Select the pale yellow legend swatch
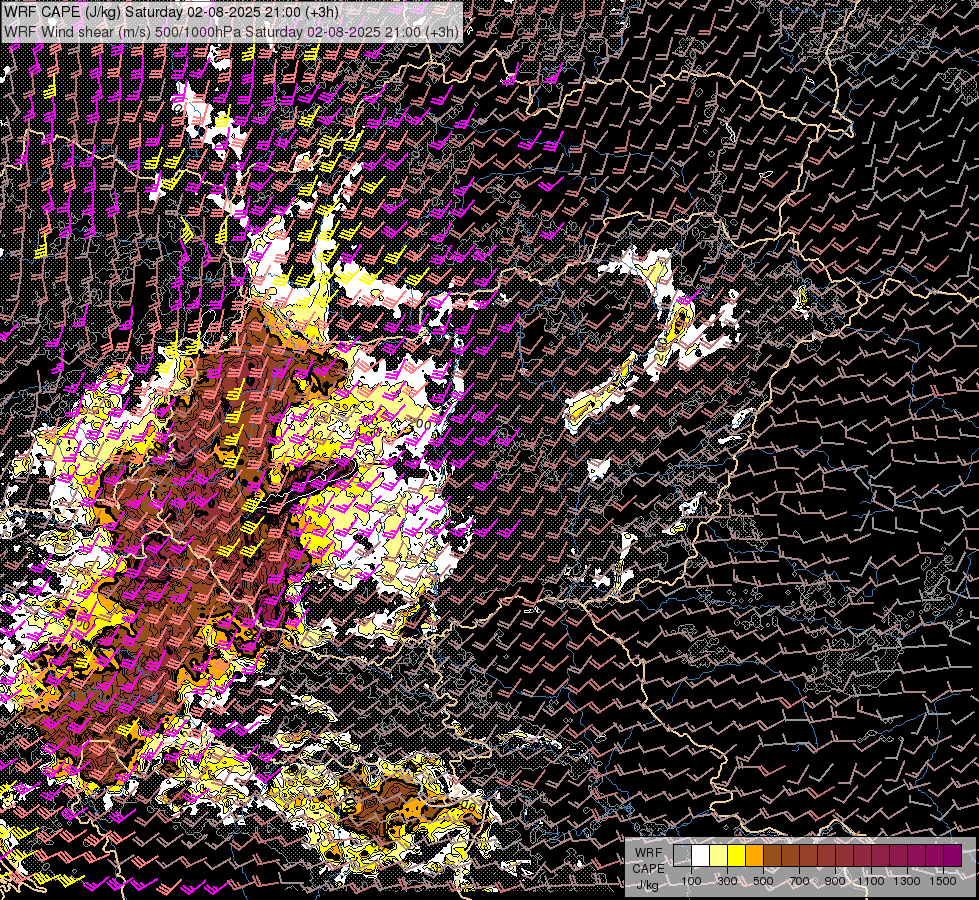The image size is (979, 900). point(719,855)
